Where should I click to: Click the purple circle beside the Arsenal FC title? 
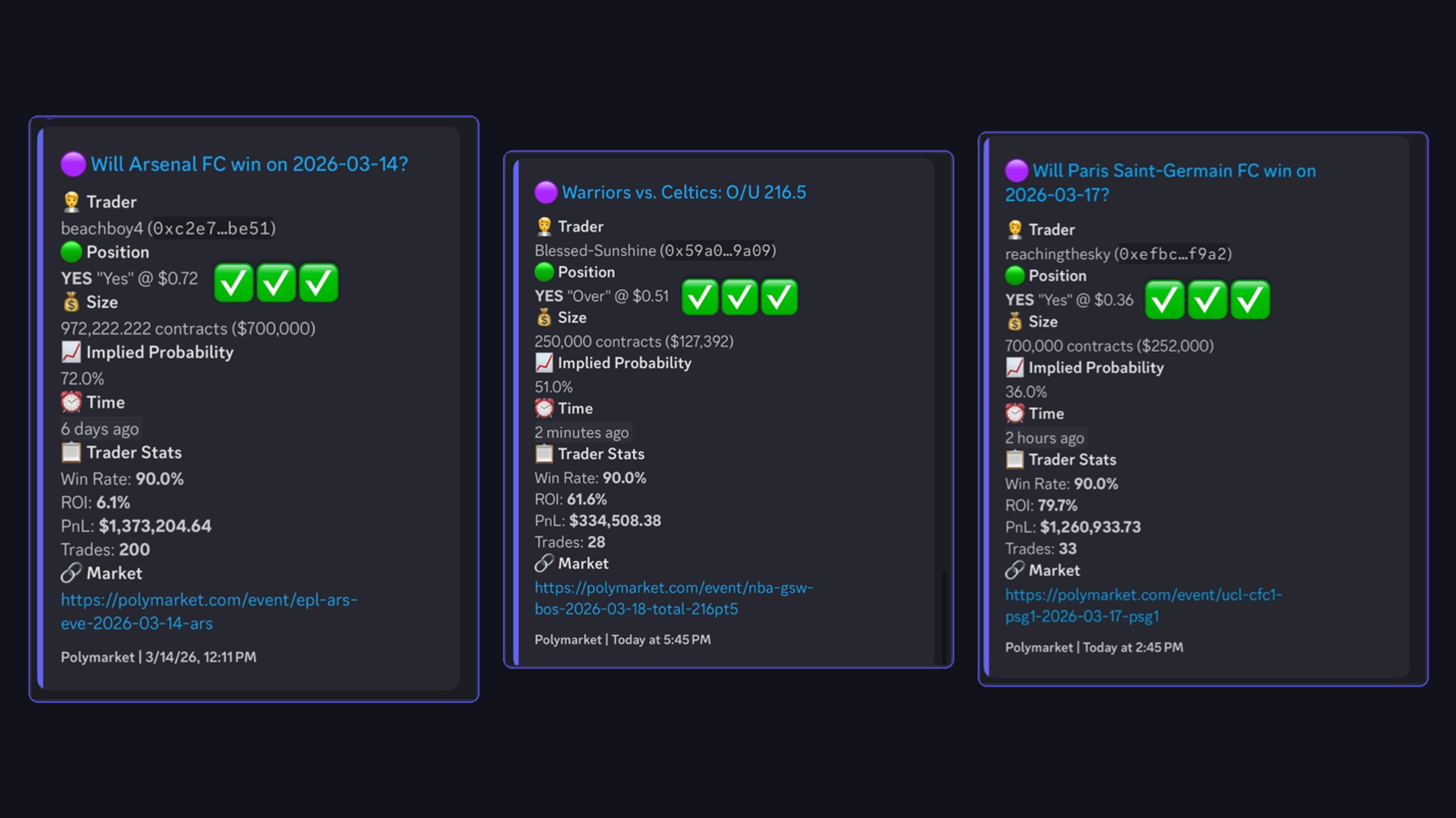point(73,164)
